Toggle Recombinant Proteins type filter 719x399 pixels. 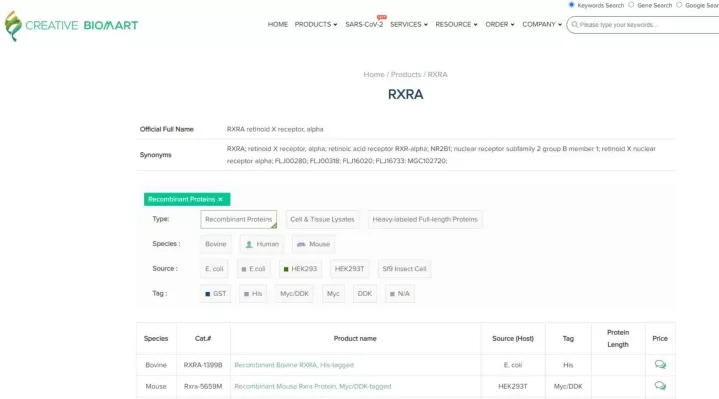(x=238, y=220)
